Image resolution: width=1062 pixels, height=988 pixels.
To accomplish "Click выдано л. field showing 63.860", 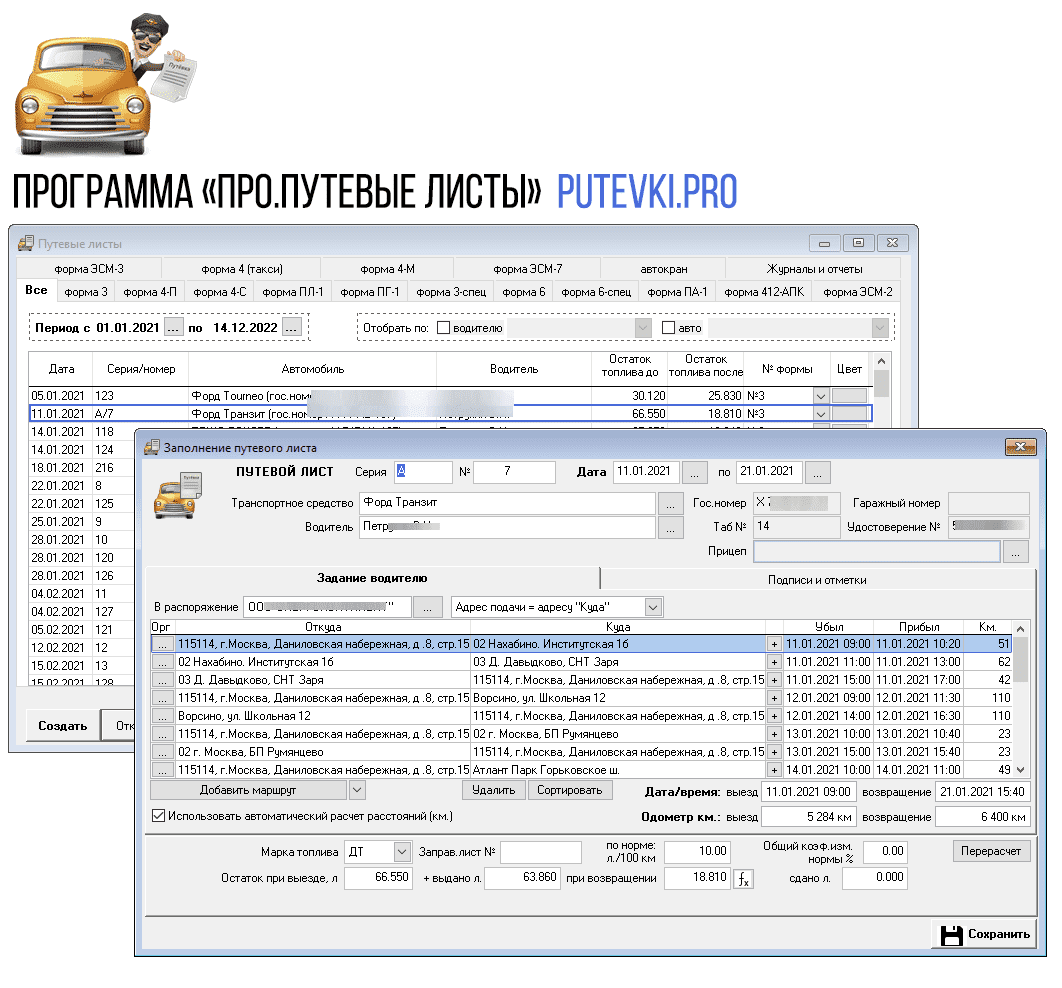I will tap(523, 878).
